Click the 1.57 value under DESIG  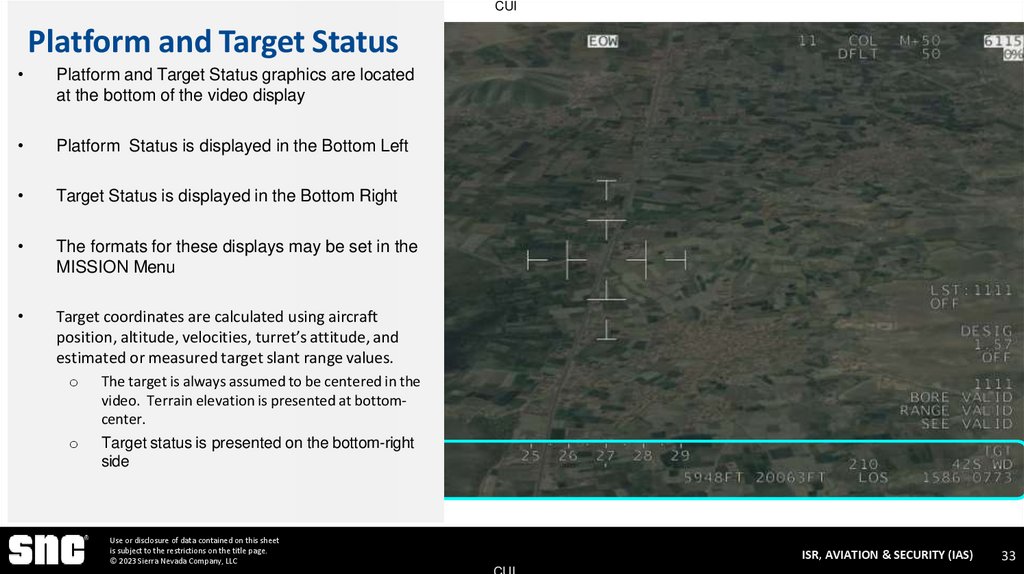[993, 344]
